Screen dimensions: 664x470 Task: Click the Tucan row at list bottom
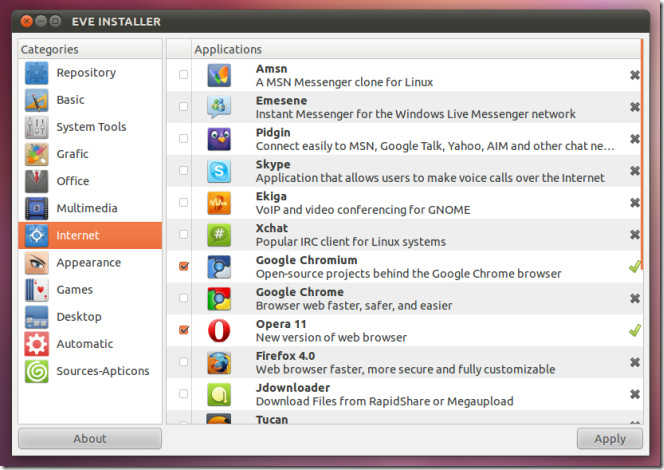[404, 417]
